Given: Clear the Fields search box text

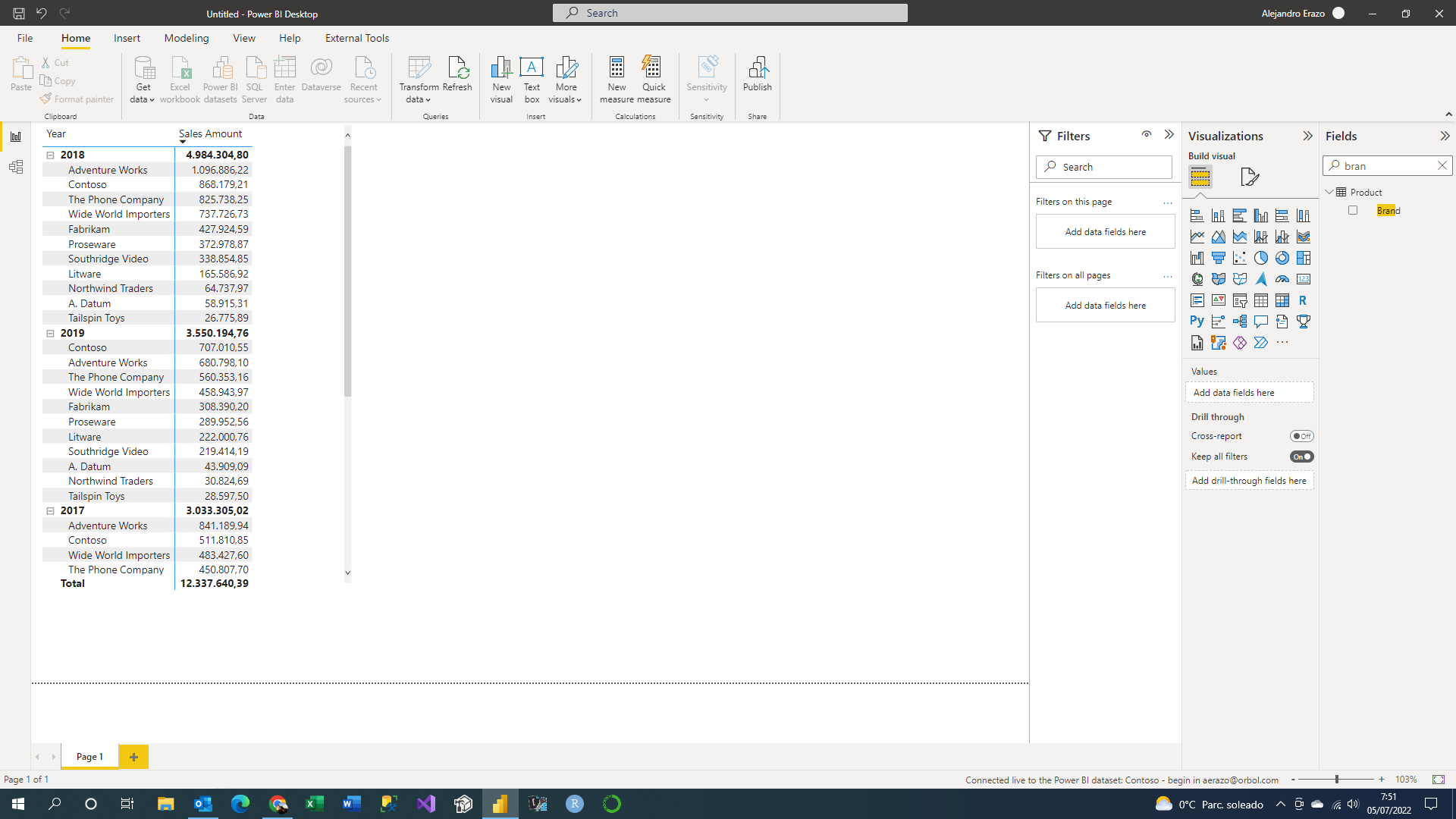Looking at the screenshot, I should 1442,165.
